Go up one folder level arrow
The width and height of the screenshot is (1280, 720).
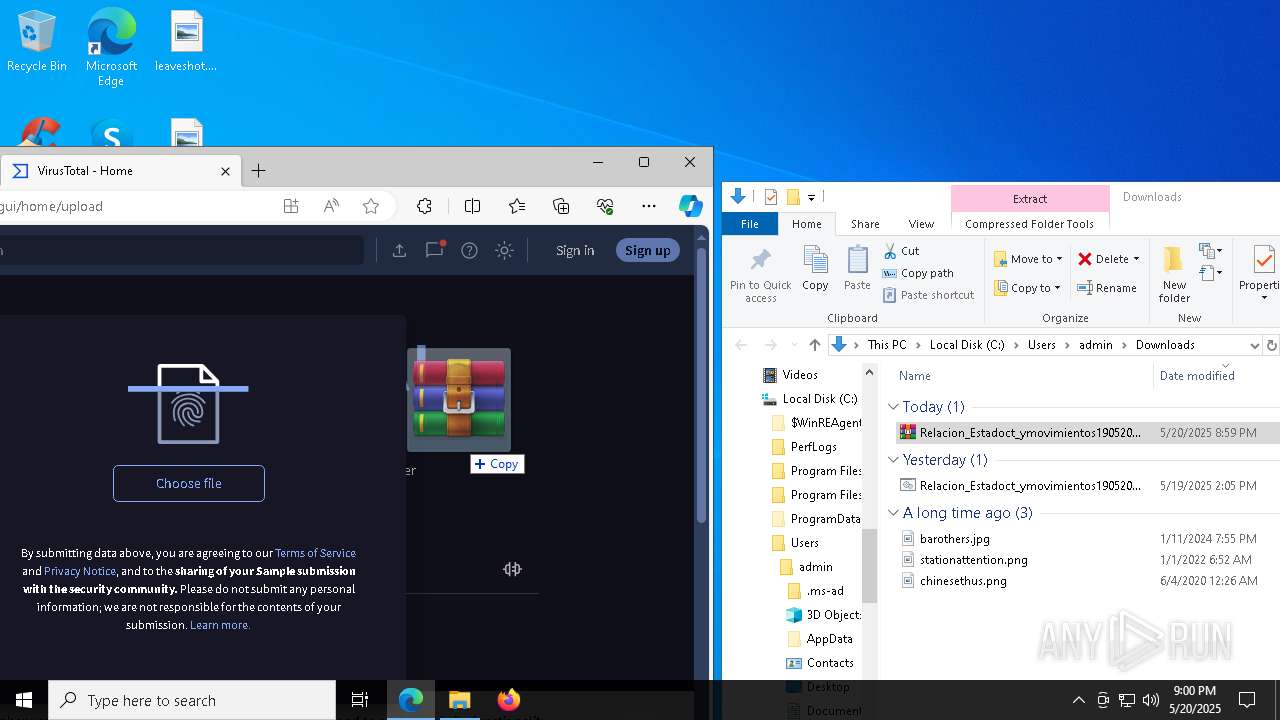pyautogui.click(x=814, y=345)
